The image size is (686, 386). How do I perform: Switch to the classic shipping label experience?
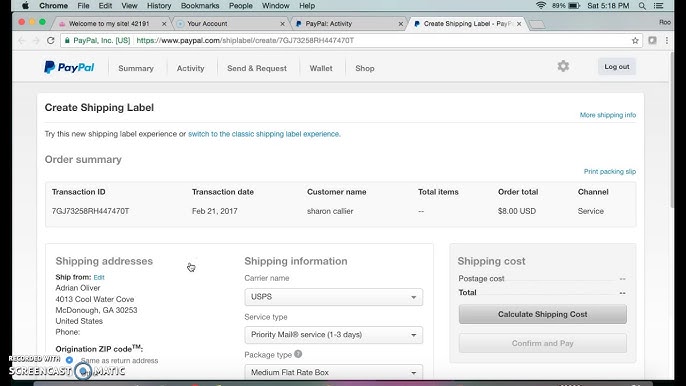[264, 134]
